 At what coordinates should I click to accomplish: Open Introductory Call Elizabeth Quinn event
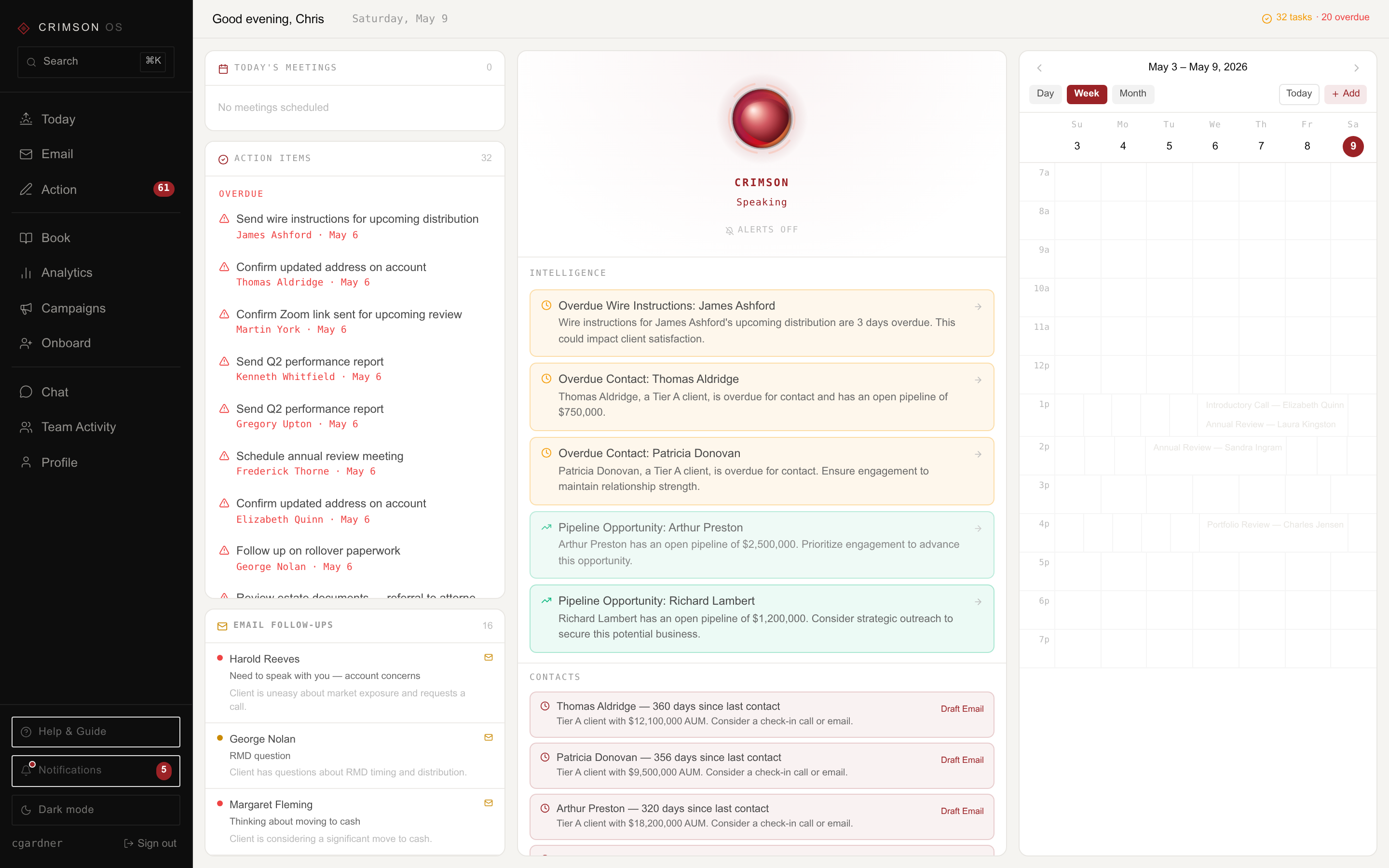pyautogui.click(x=1274, y=405)
